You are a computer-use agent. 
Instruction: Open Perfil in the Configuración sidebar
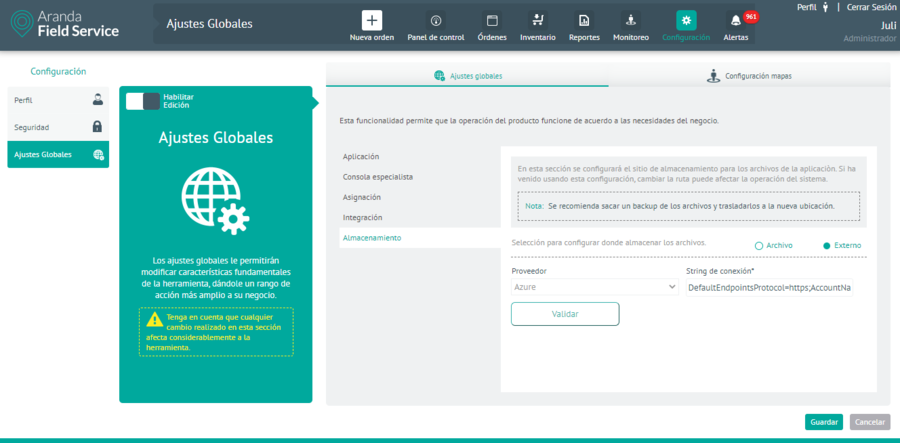[58, 100]
